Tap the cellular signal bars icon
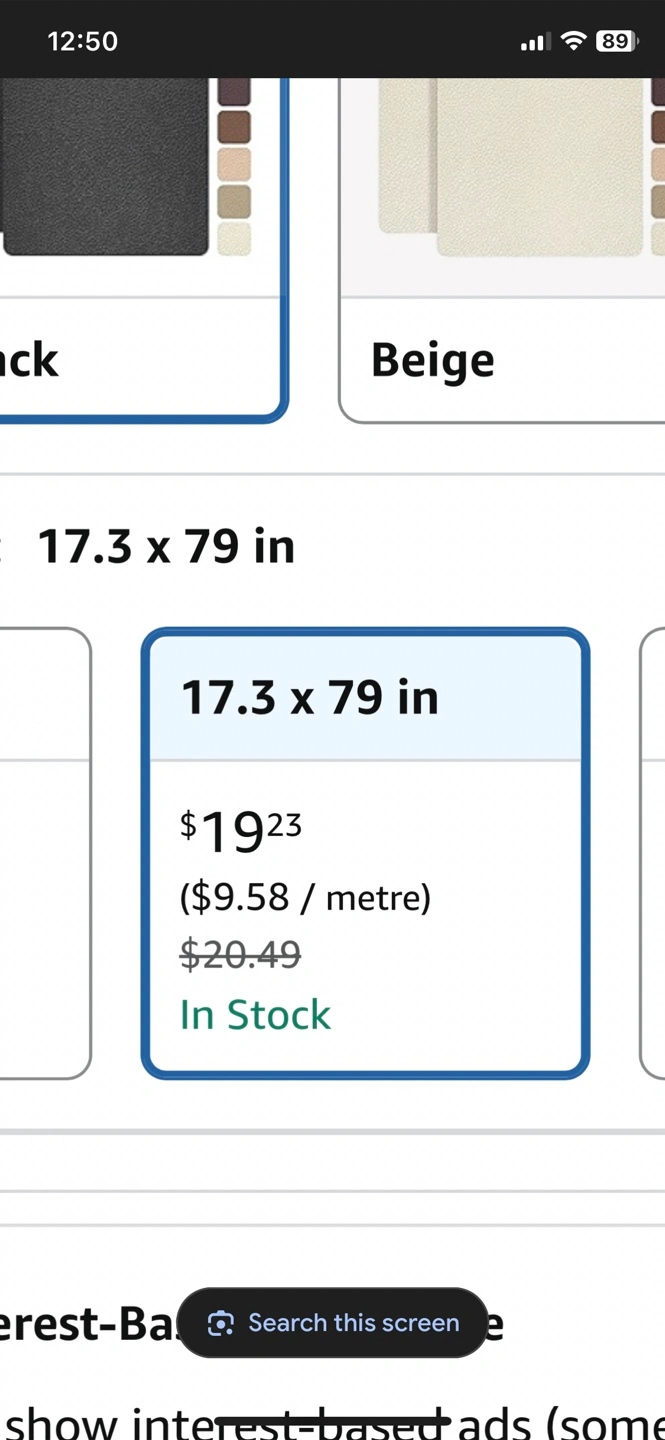The width and height of the screenshot is (665, 1440). pos(535,42)
